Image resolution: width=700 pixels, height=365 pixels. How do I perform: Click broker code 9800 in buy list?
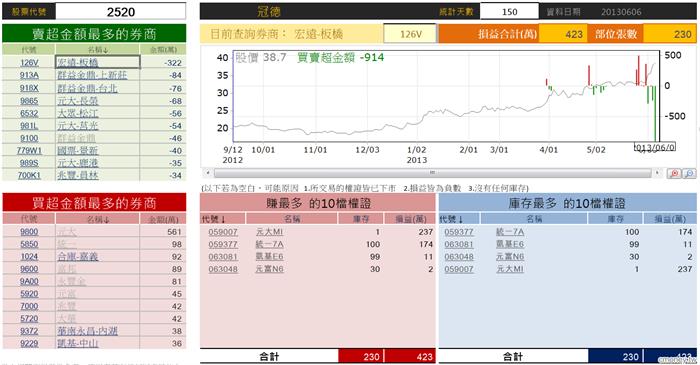(29, 232)
